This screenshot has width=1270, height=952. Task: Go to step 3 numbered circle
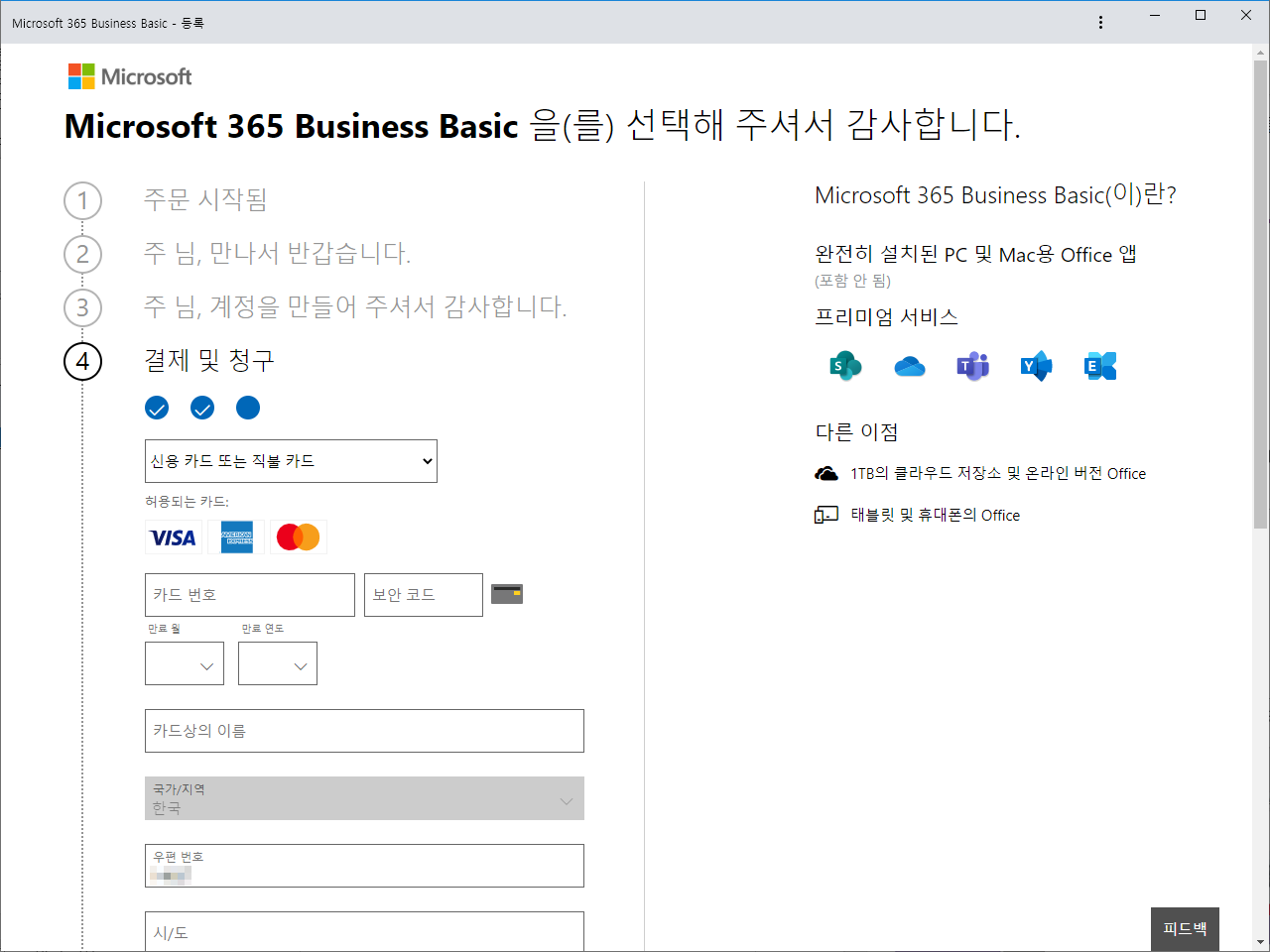83,307
